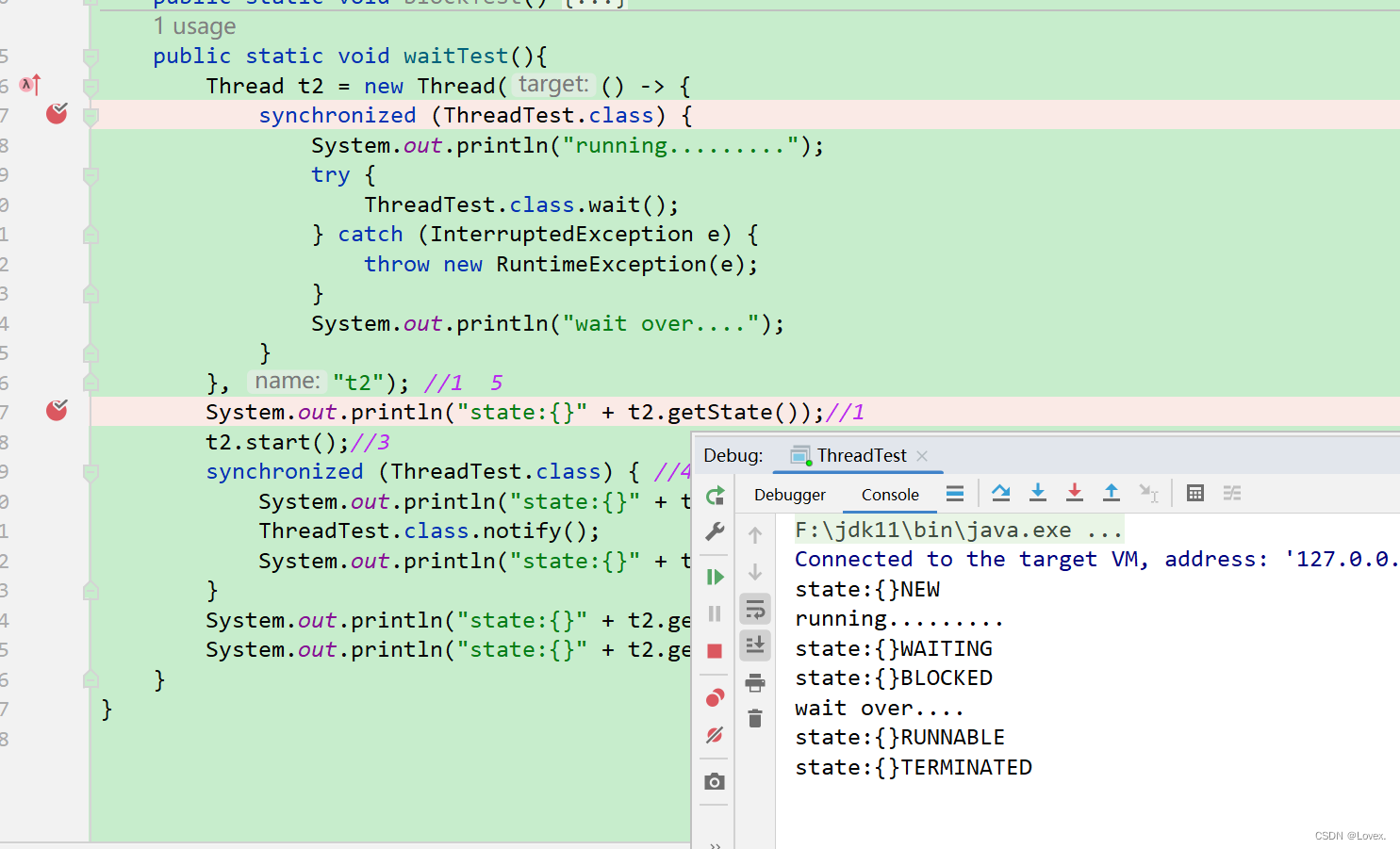Click red Force Step Into icon
This screenshot has height=849, width=1400.
tap(1075, 493)
